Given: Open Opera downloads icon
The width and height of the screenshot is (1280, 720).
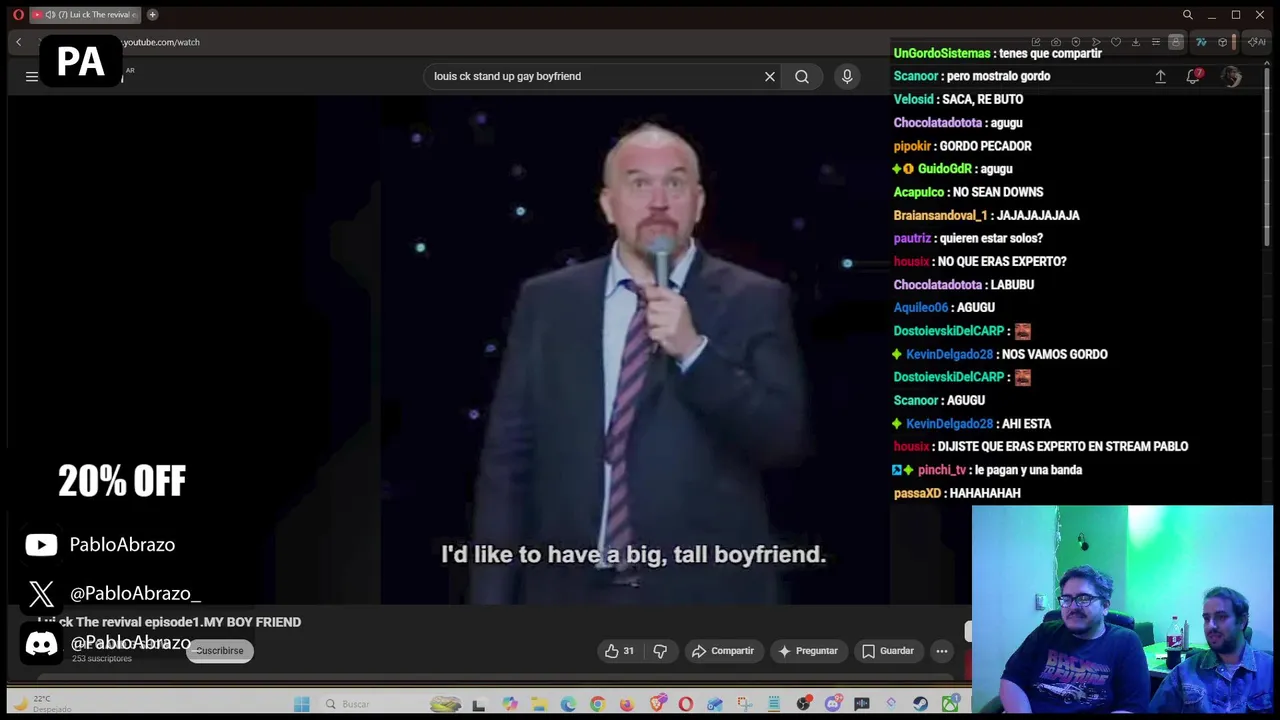Looking at the screenshot, I should [x=1136, y=42].
